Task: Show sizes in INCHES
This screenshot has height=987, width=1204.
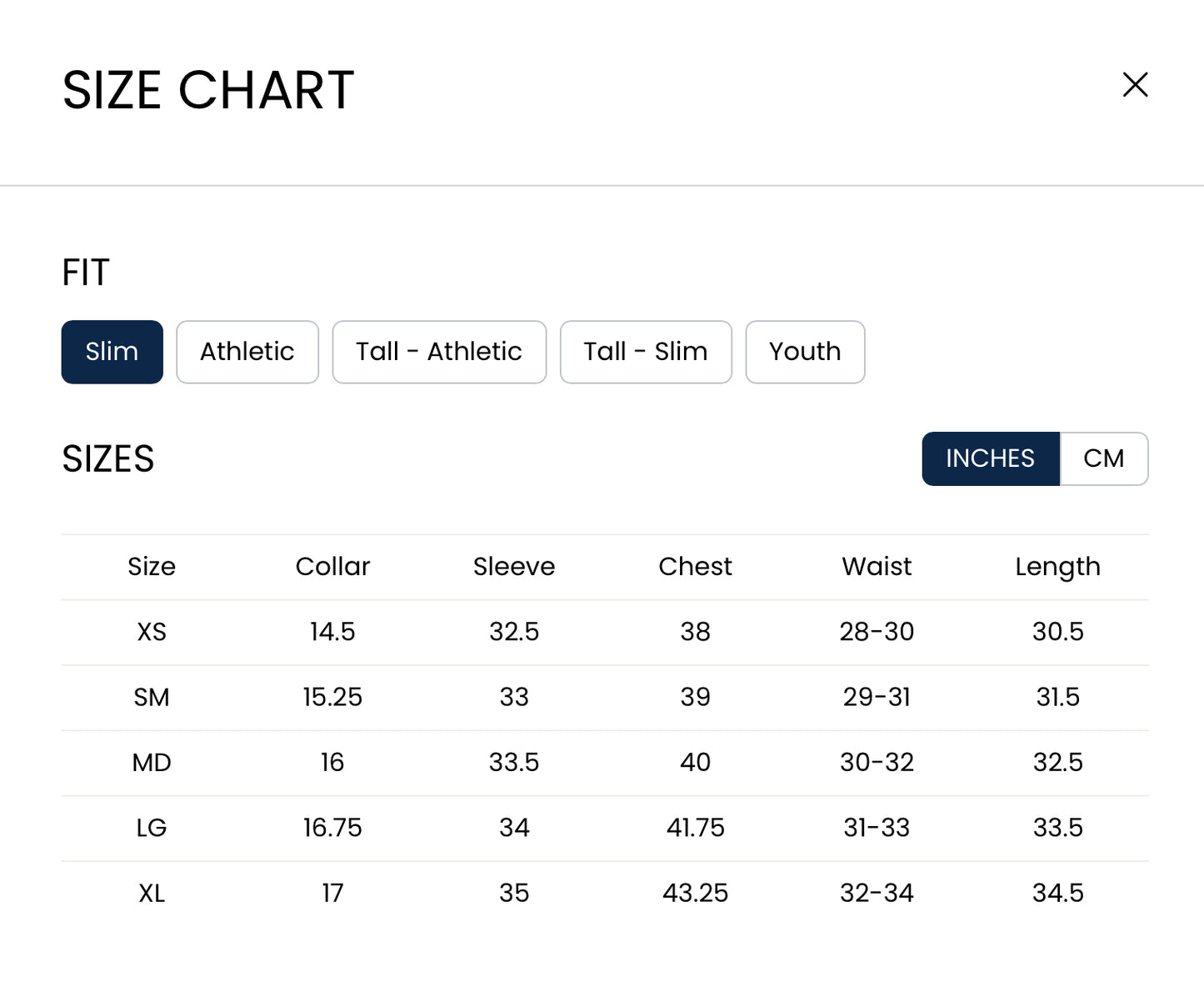Action: click(x=991, y=458)
